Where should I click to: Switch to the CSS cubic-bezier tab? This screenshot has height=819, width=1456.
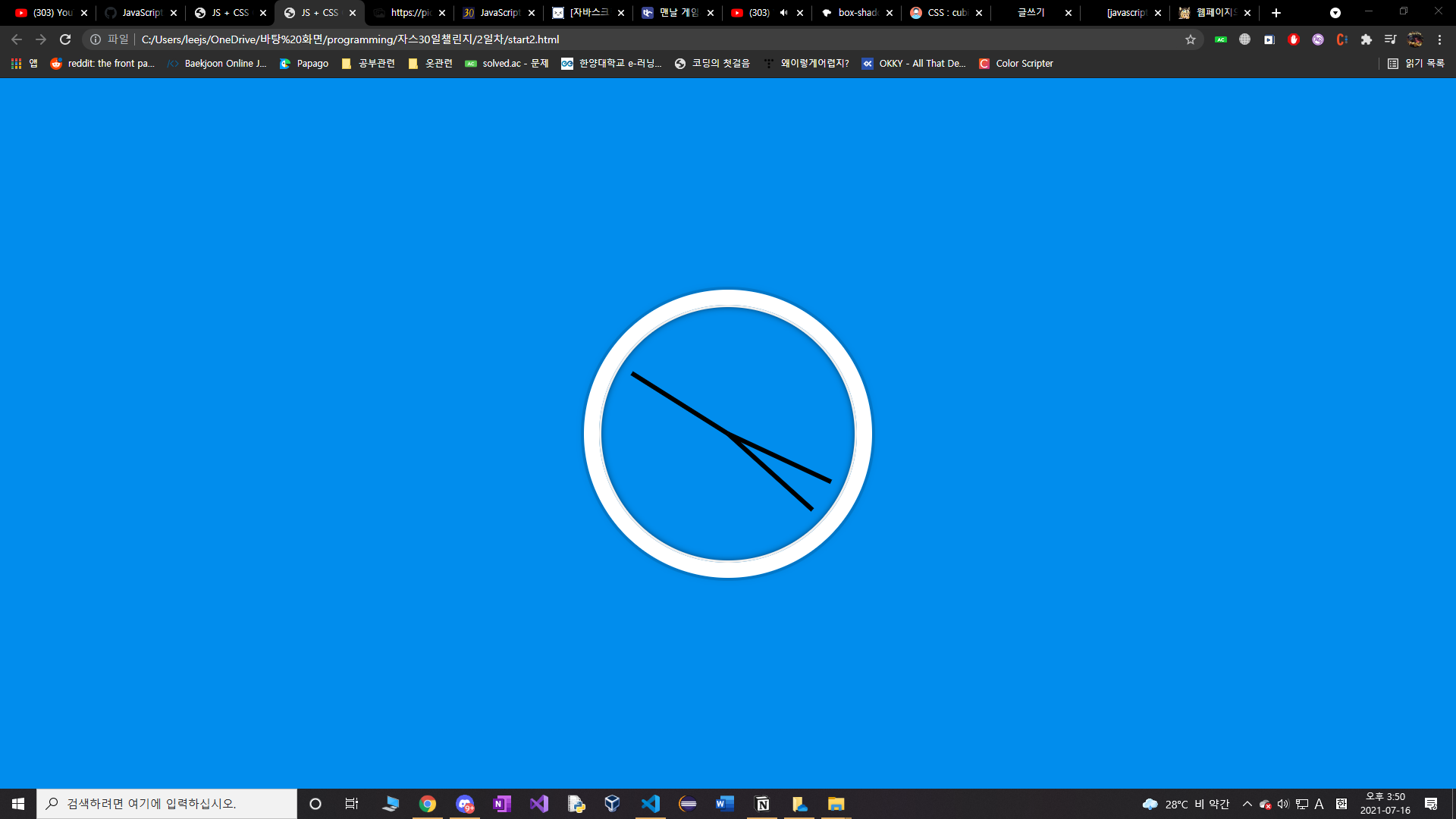[945, 13]
